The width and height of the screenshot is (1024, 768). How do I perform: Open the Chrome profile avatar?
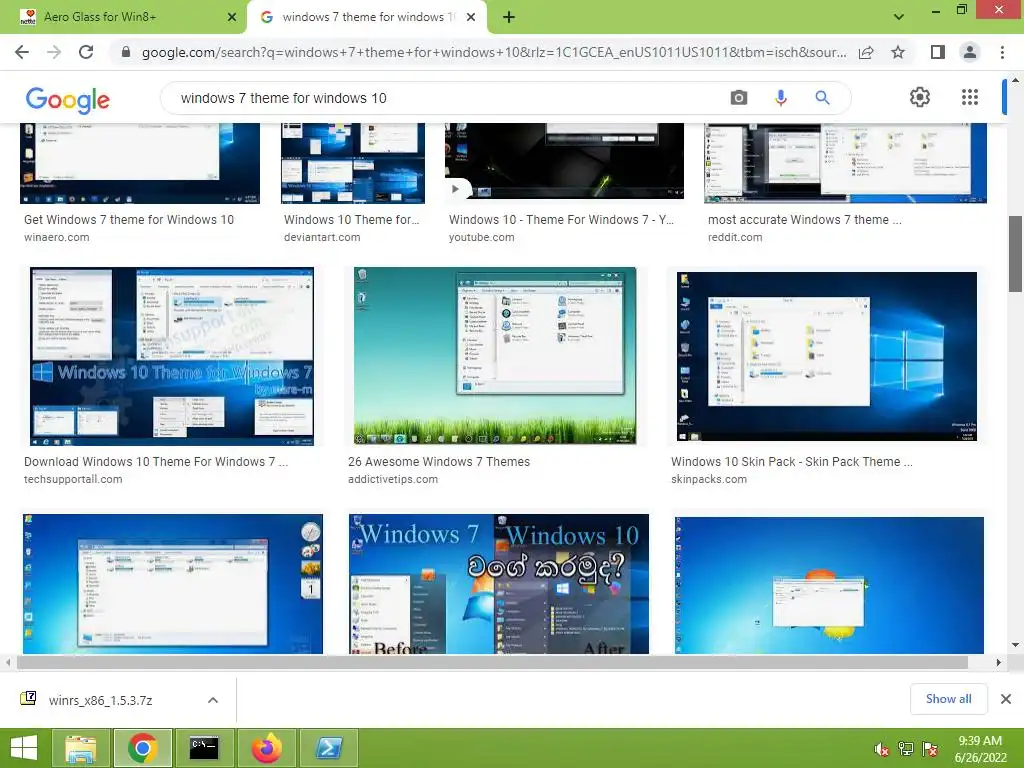click(970, 52)
